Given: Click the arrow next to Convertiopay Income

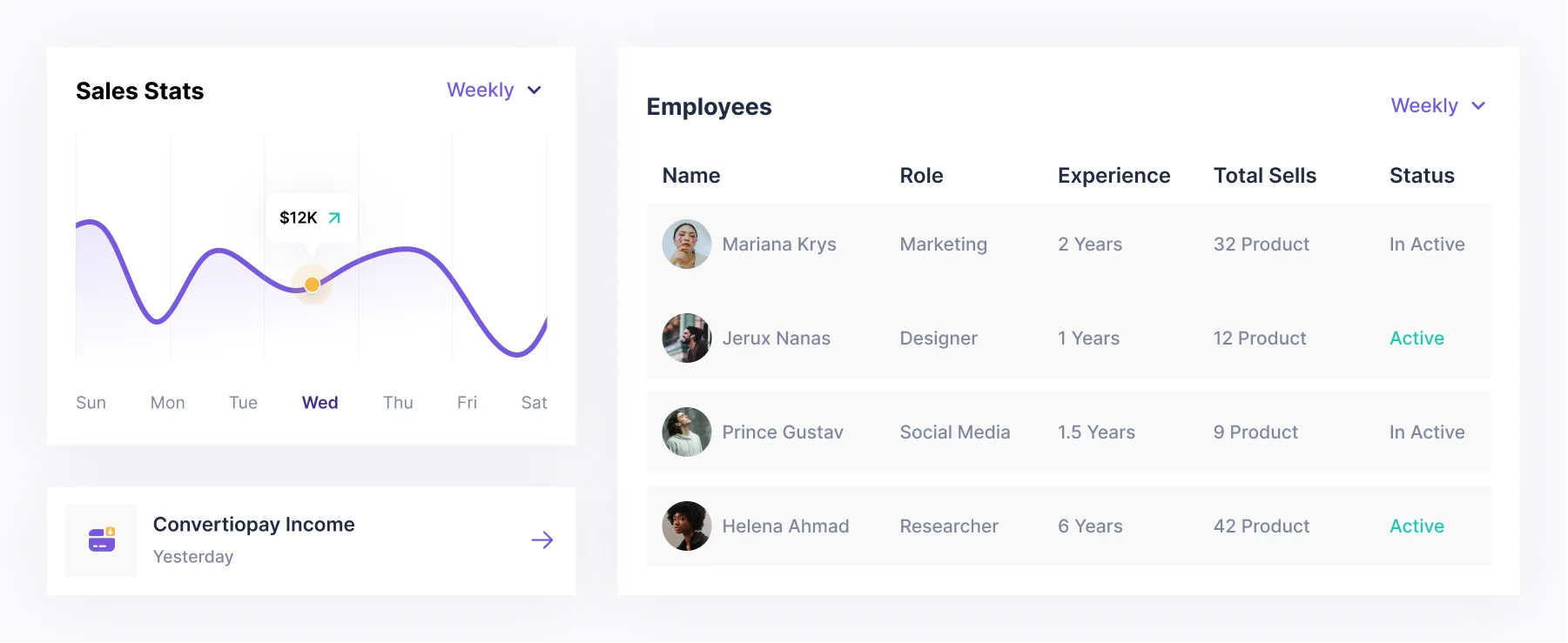Looking at the screenshot, I should pyautogui.click(x=542, y=540).
